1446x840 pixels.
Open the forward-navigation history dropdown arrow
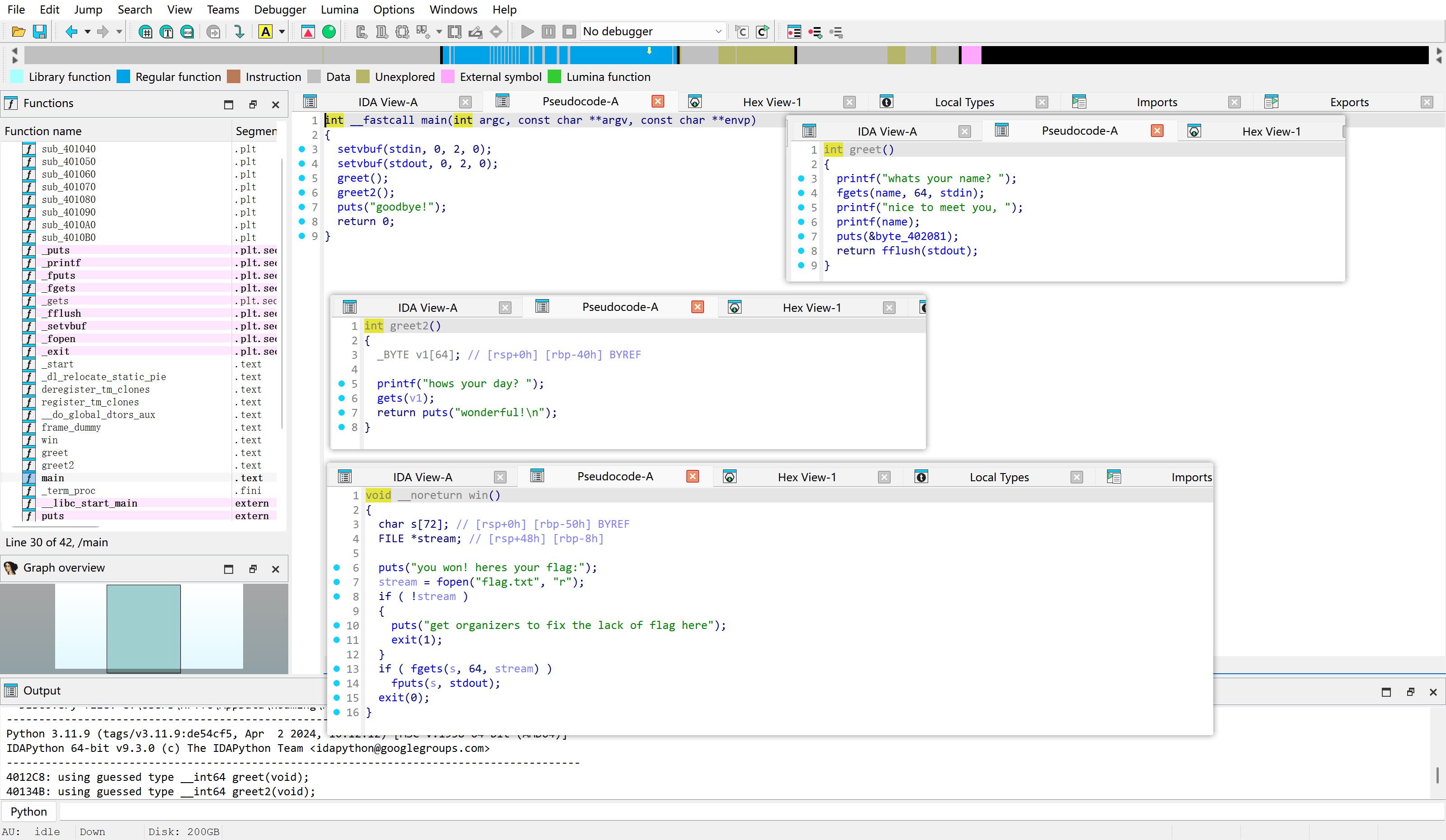tap(119, 32)
